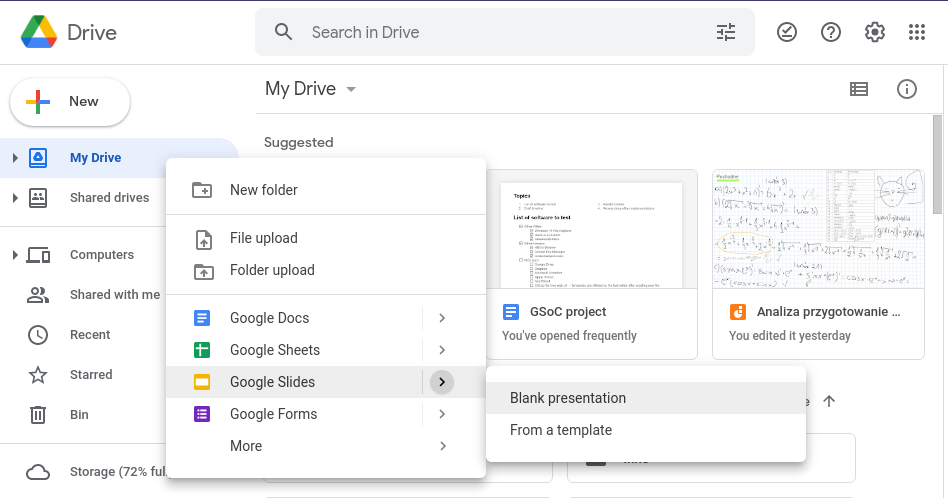
Task: Click the Computers sidebar icon
Action: (38, 255)
